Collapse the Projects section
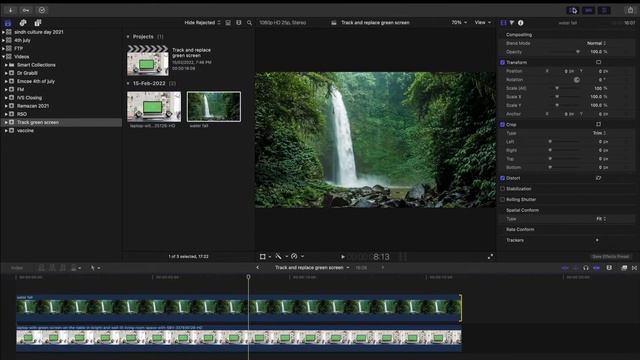This screenshot has height=360, width=640. [x=128, y=37]
